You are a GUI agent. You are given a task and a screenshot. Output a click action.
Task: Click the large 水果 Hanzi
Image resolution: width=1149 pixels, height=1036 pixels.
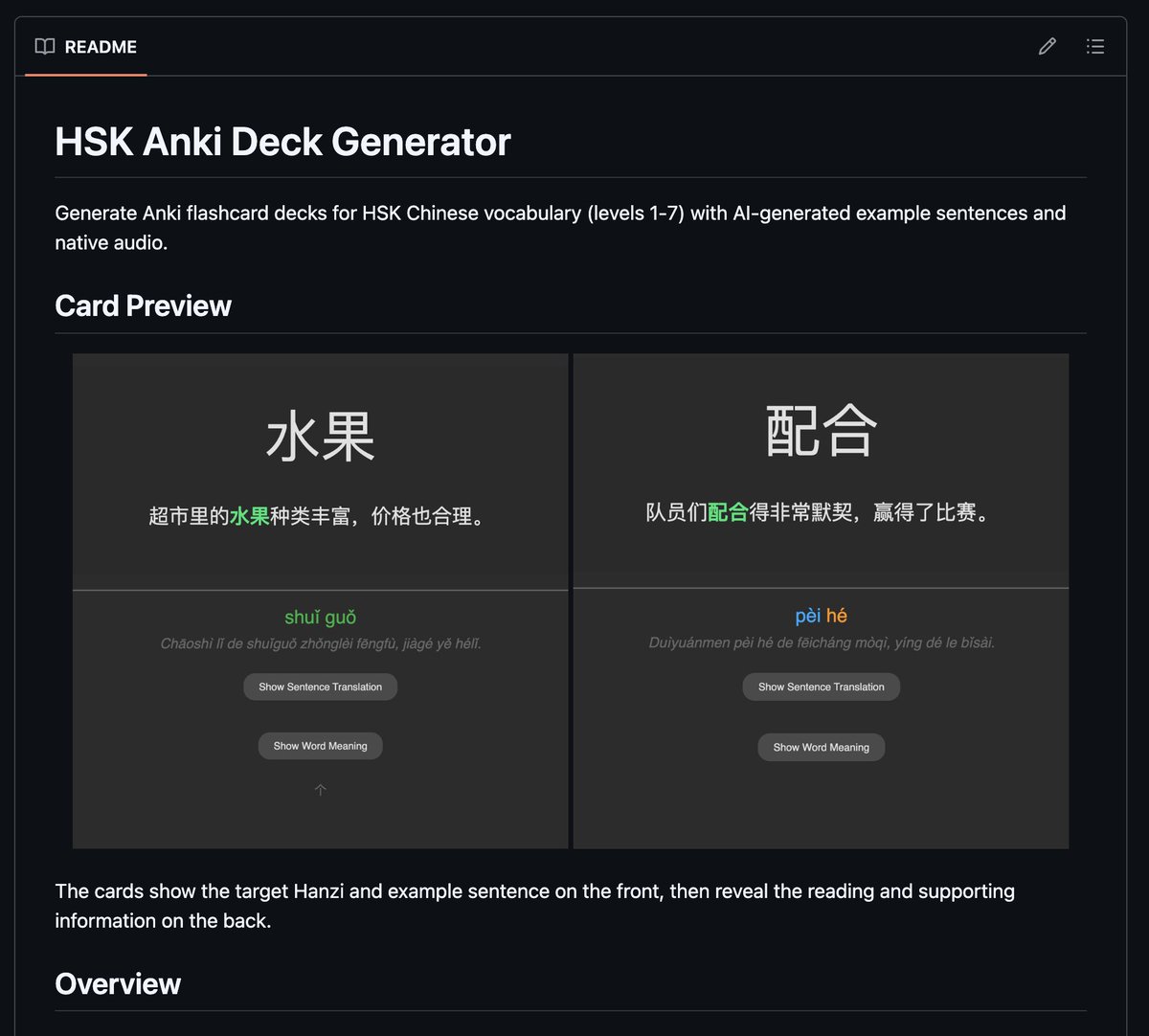tap(320, 437)
